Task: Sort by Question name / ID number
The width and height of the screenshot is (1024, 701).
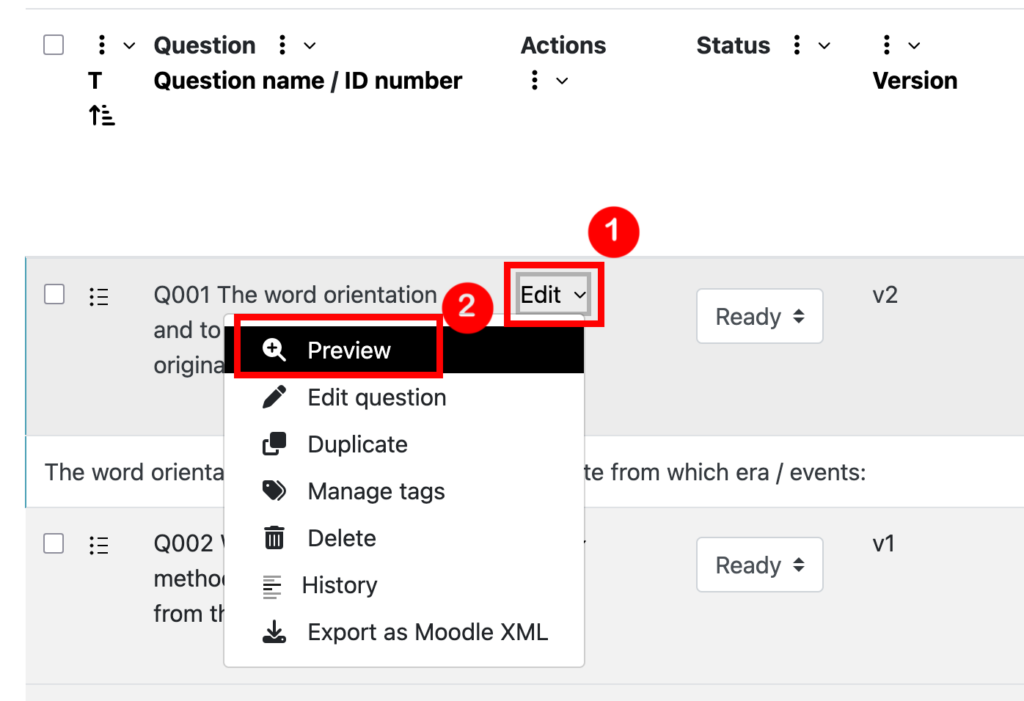Action: (x=307, y=81)
